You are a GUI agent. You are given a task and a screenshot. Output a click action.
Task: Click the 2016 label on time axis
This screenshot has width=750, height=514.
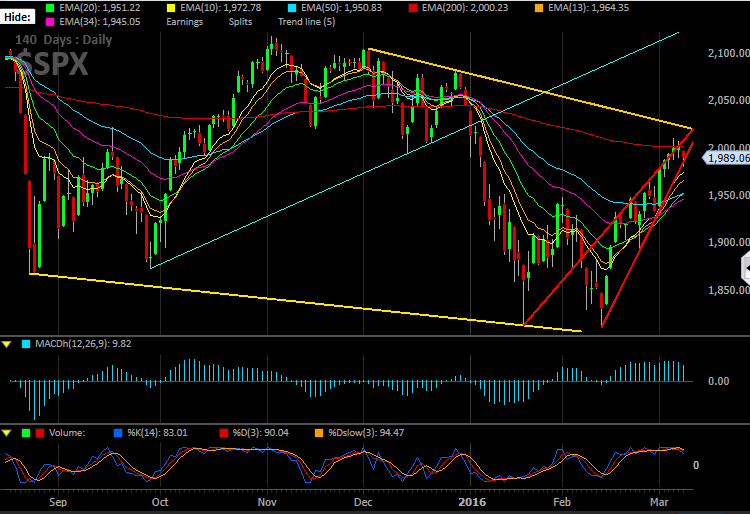472,502
